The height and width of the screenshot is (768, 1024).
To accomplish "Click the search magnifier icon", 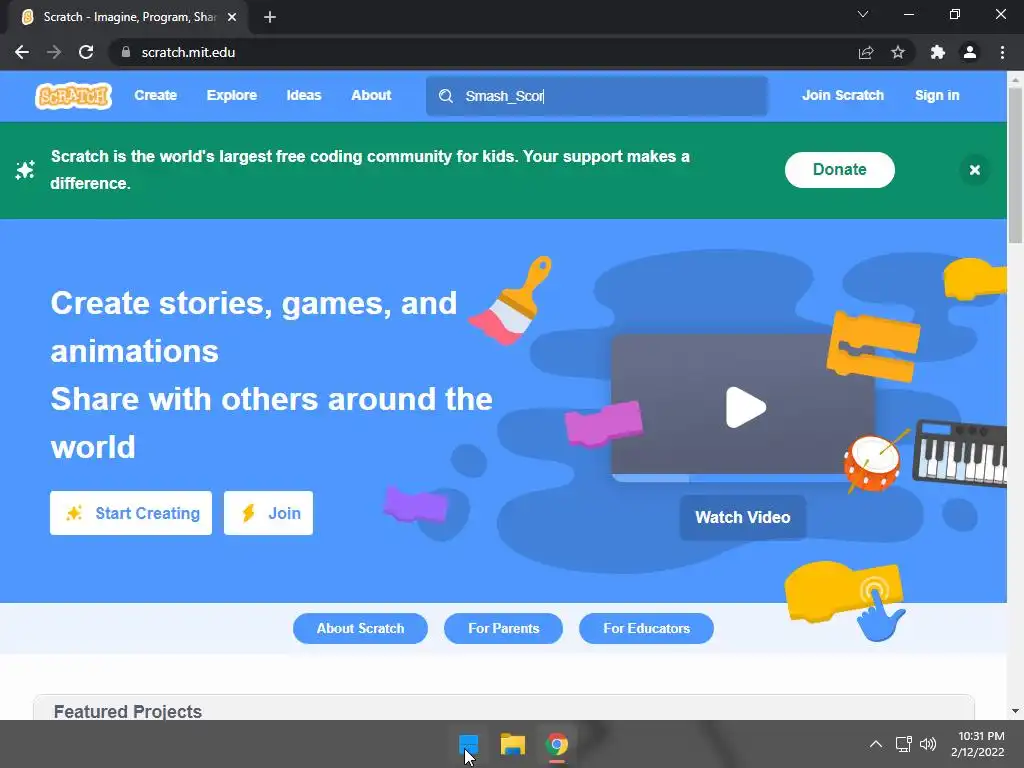I will [446, 96].
